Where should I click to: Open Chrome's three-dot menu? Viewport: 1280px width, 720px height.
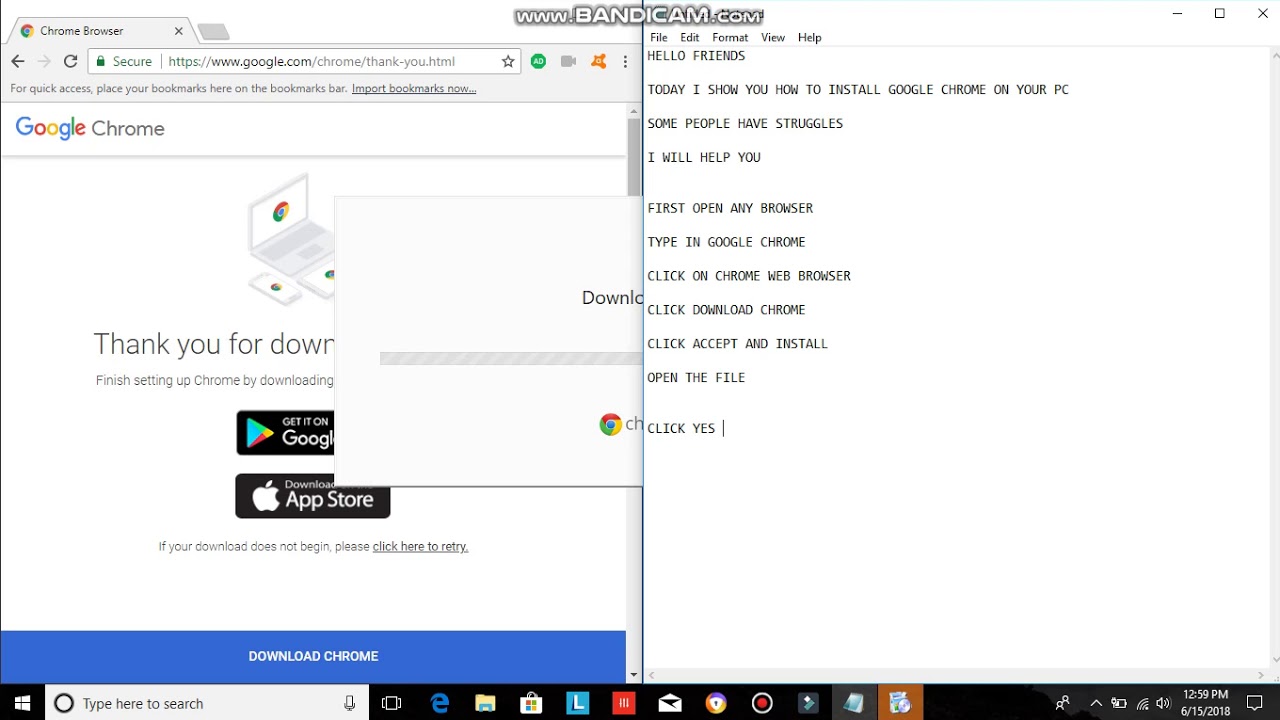[x=625, y=61]
